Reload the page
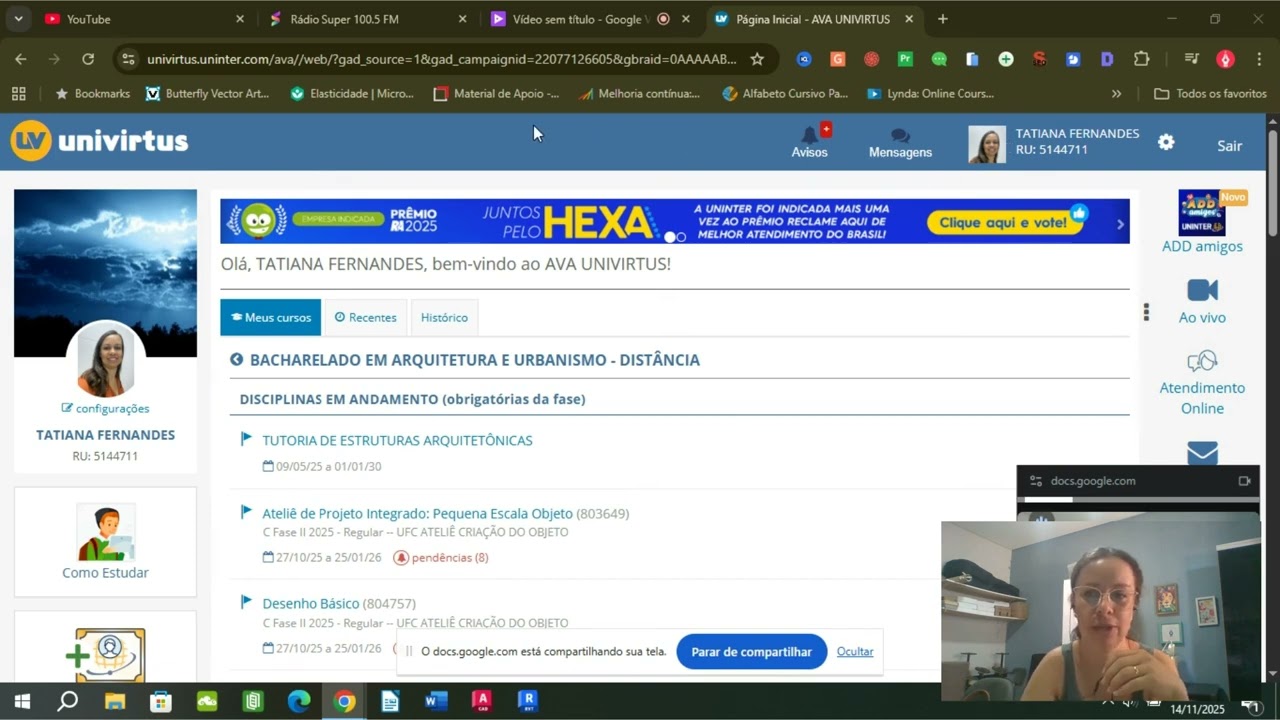1280x720 pixels. point(88,59)
